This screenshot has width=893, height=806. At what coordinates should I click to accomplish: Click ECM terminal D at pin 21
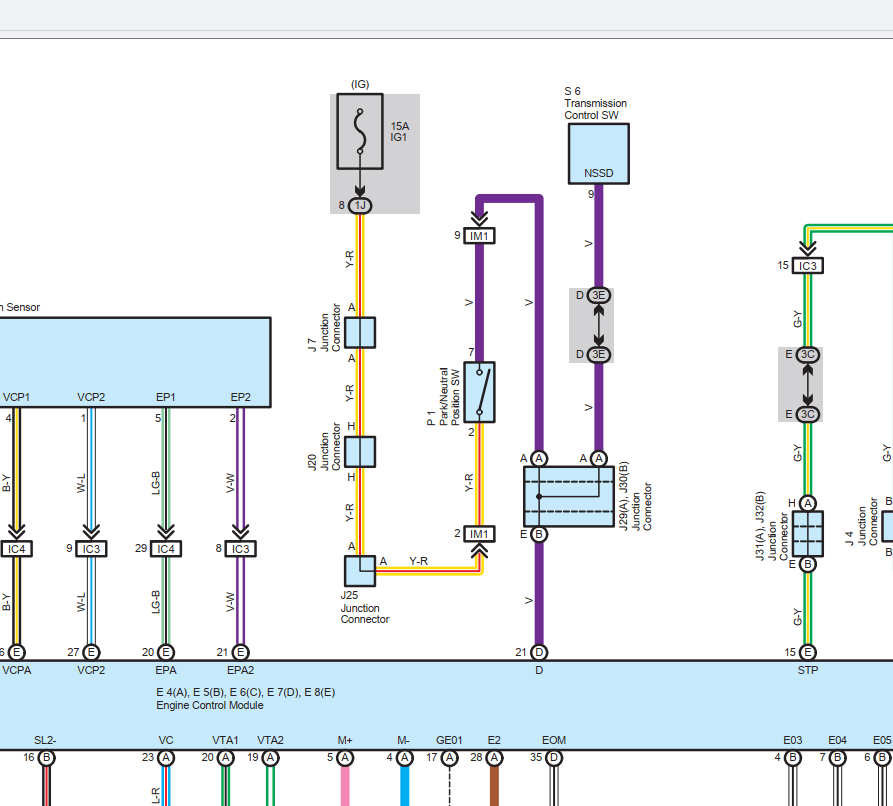pyautogui.click(x=539, y=652)
